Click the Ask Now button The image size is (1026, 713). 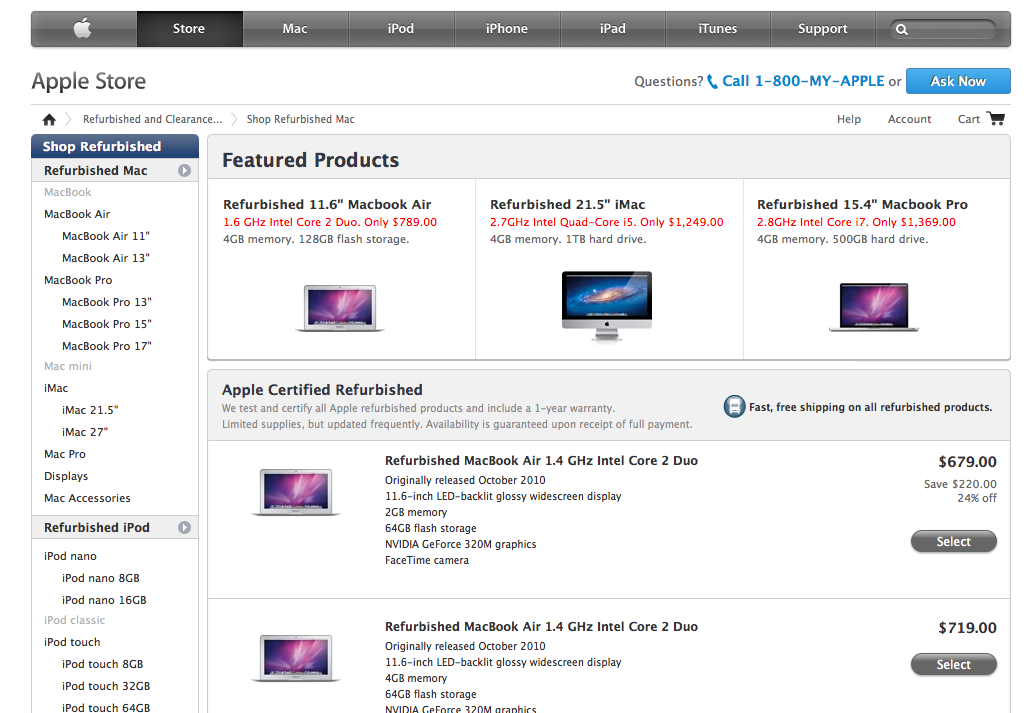(958, 81)
